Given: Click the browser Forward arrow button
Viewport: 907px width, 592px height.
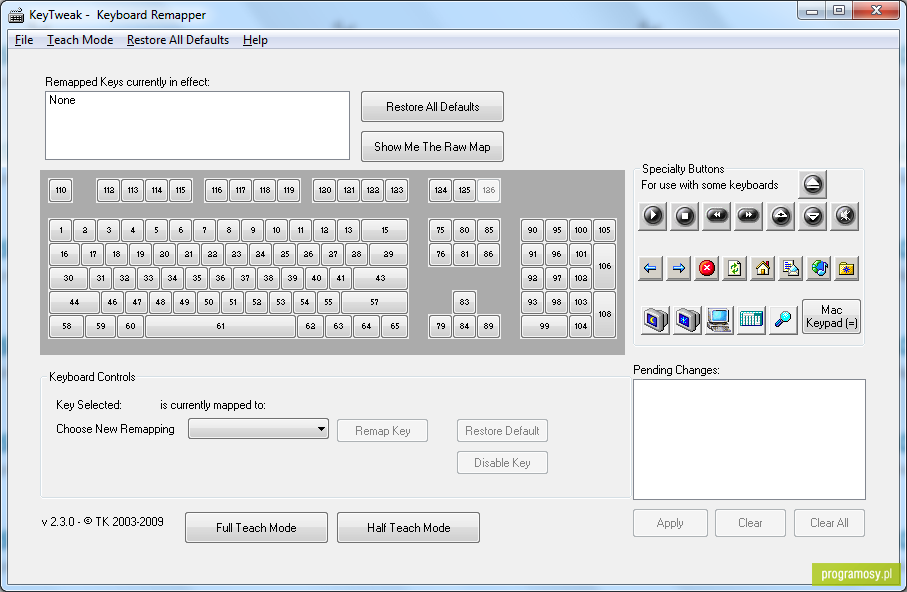Looking at the screenshot, I should point(679,269).
